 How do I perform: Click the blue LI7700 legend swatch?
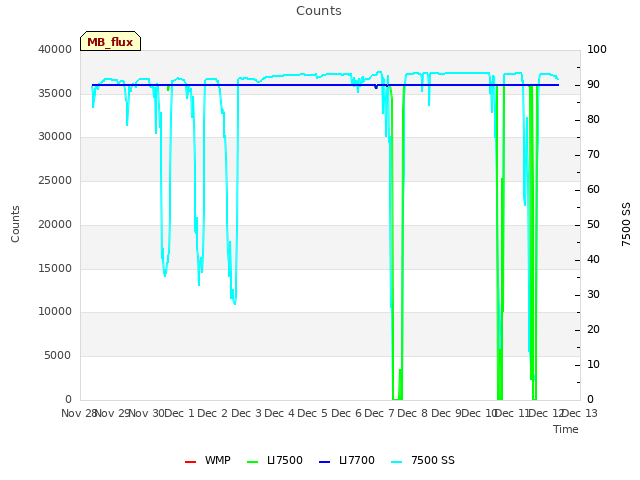324,462
